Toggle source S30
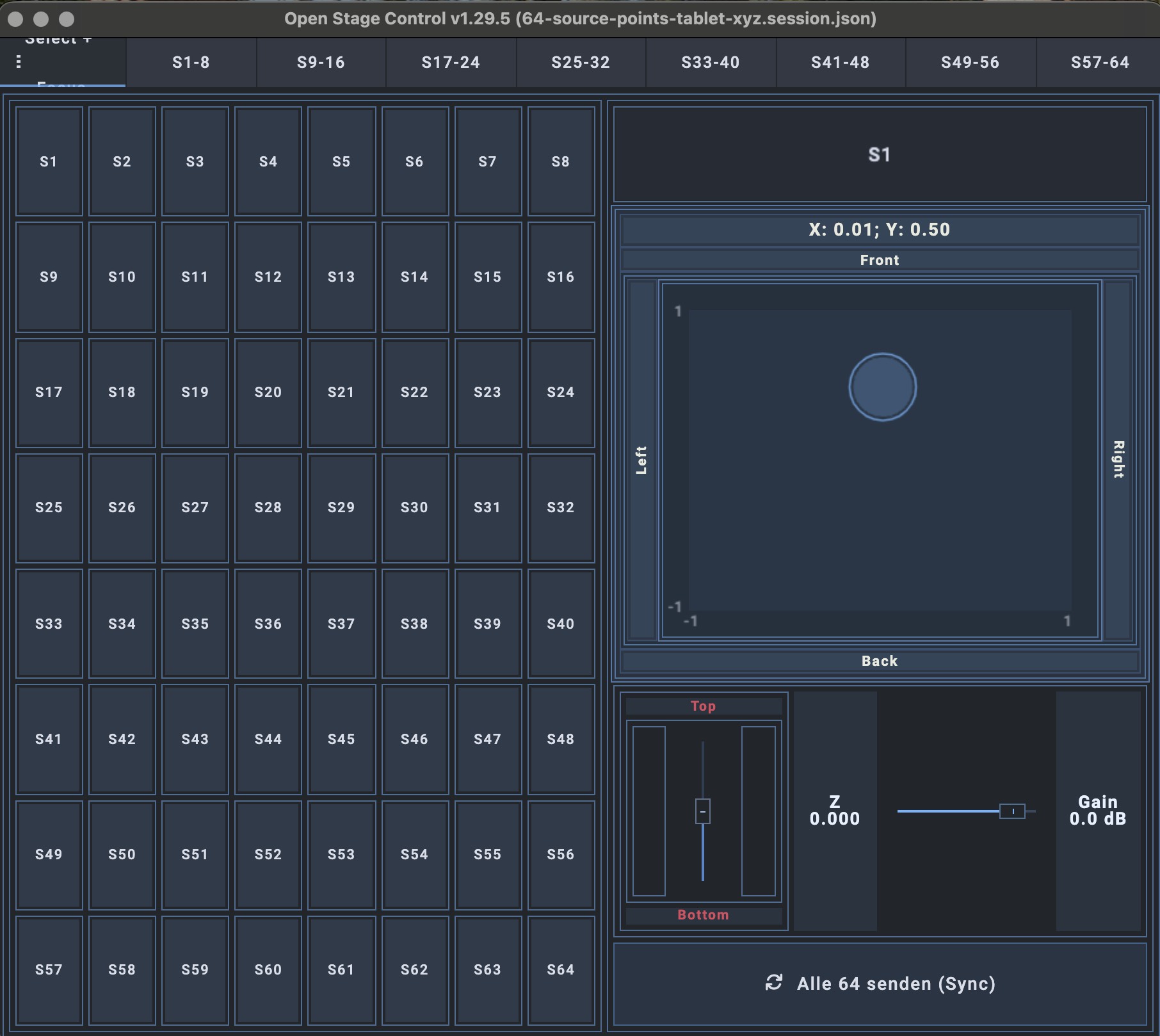The image size is (1160, 1036). point(415,507)
